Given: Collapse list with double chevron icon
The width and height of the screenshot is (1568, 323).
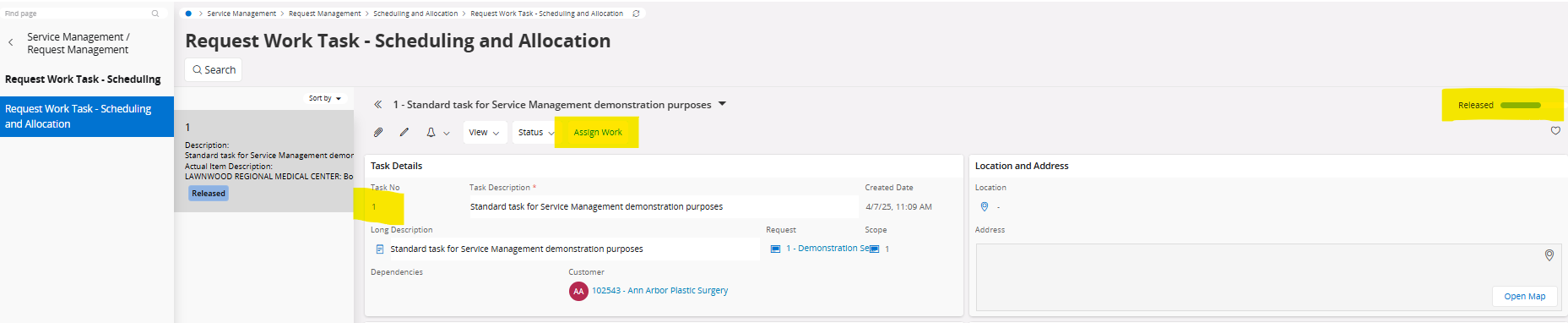Looking at the screenshot, I should click(377, 105).
